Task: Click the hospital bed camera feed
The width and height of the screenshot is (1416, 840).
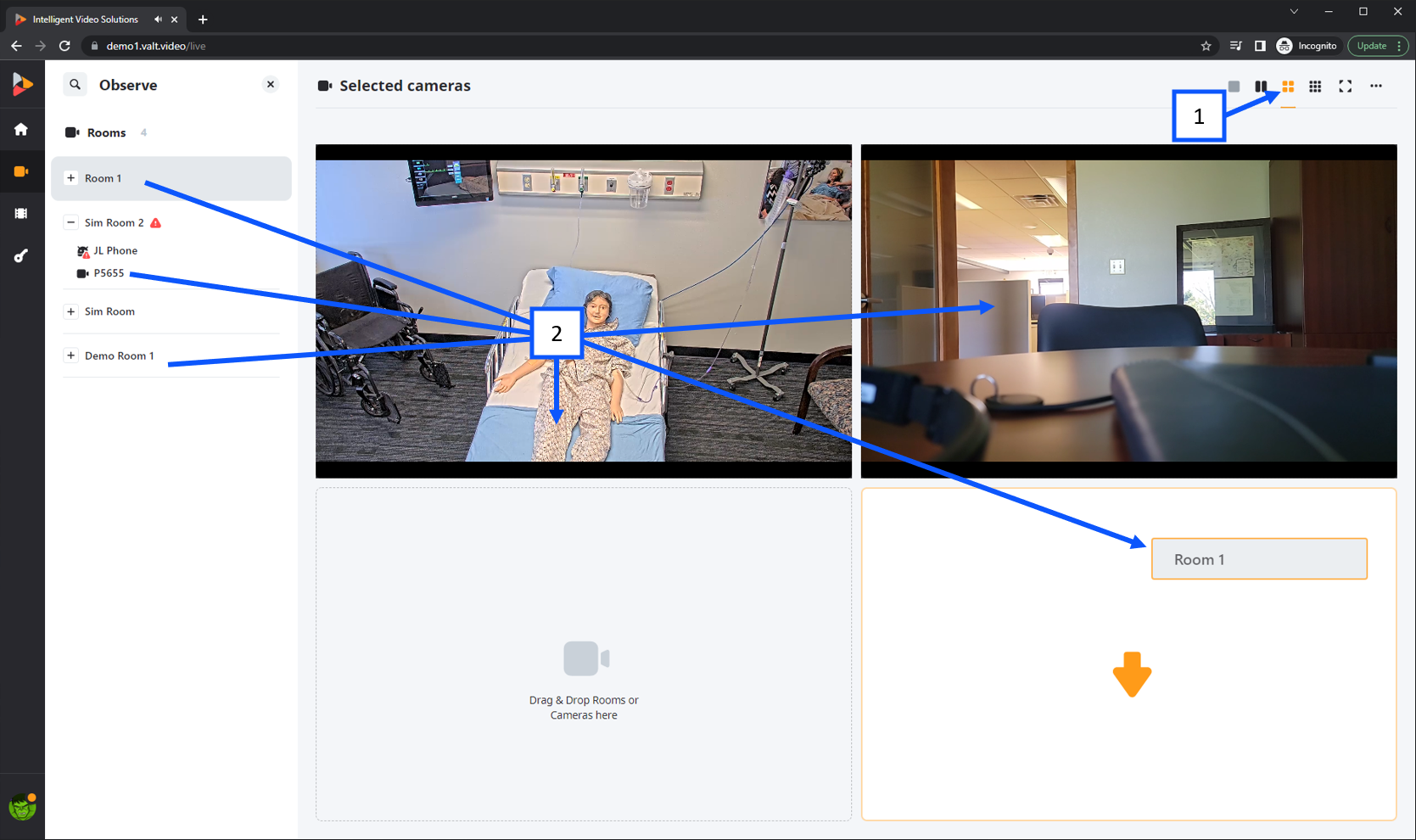Action: (584, 311)
